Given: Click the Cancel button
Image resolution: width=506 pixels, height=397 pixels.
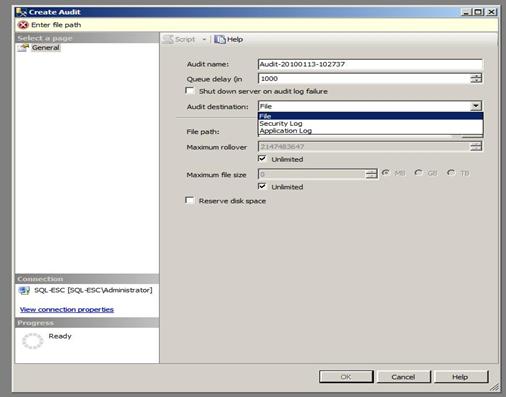Looking at the screenshot, I should click(403, 377).
